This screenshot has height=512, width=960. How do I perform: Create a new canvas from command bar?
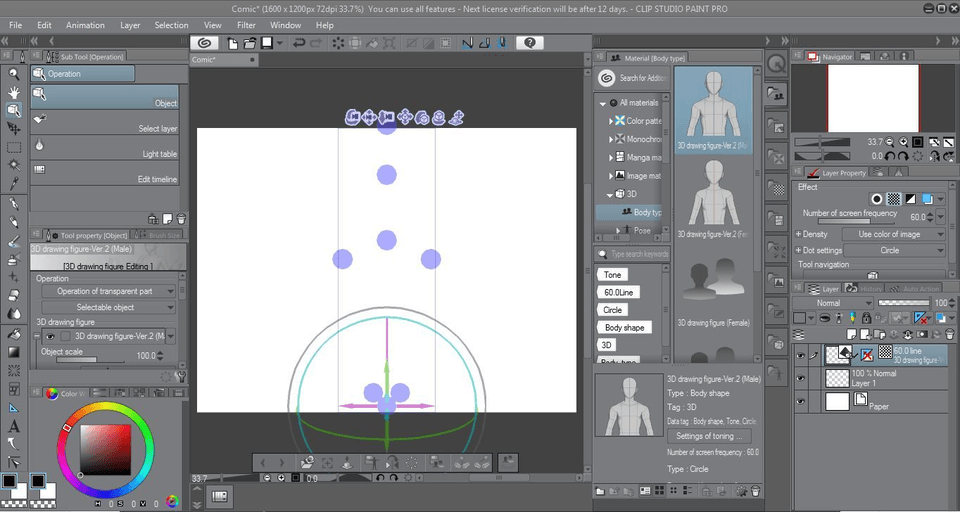(x=233, y=43)
